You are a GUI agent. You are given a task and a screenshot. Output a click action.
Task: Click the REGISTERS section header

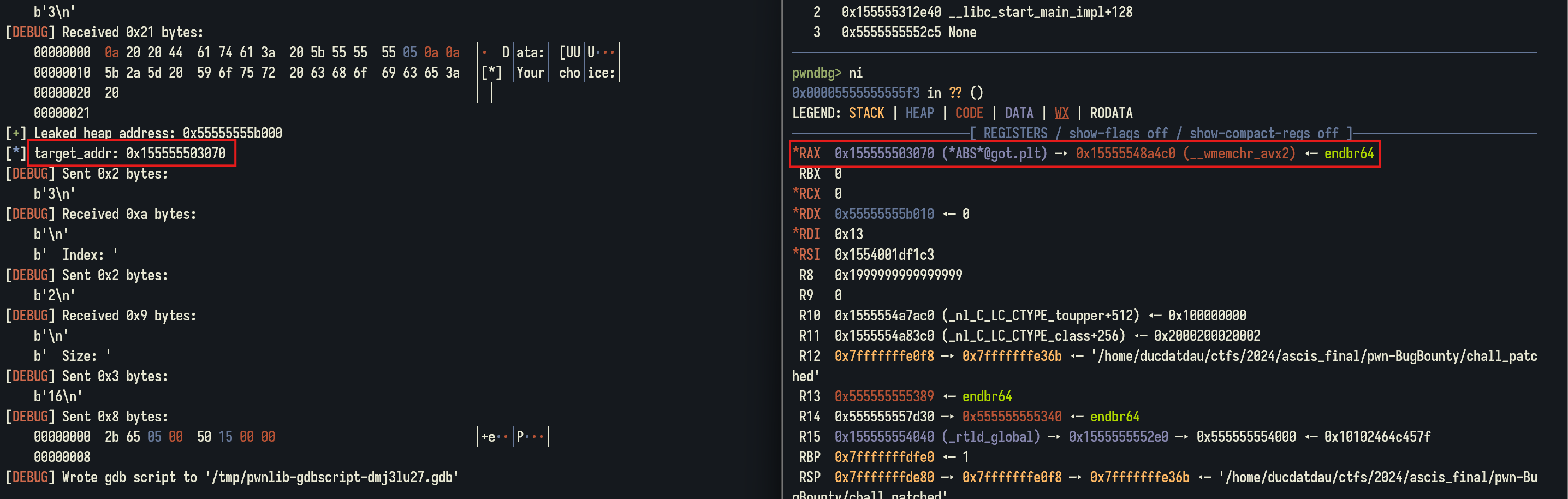pyautogui.click(x=1015, y=133)
